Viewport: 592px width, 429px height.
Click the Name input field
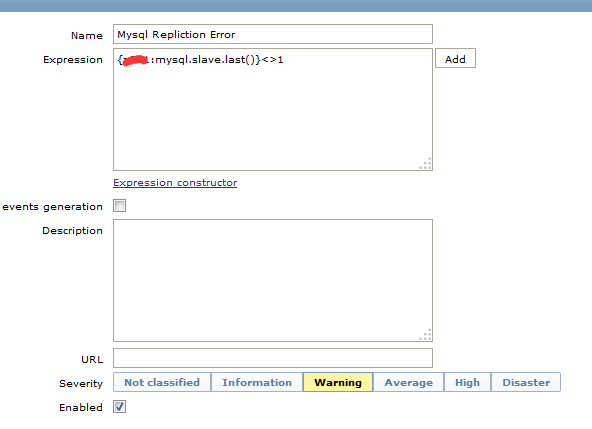273,34
